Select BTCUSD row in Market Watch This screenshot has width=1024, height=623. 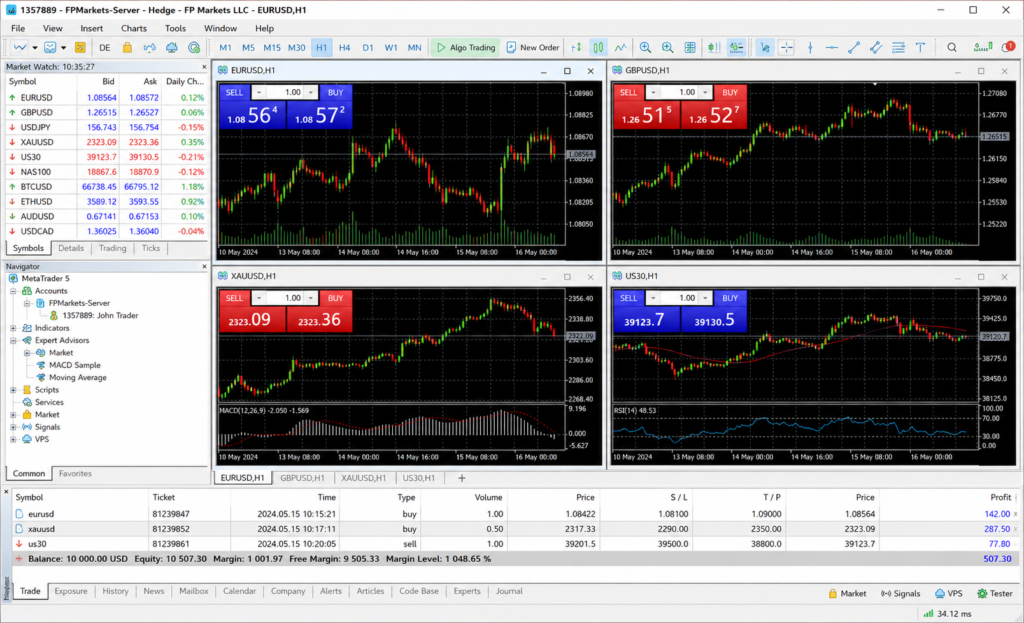[x=106, y=187]
